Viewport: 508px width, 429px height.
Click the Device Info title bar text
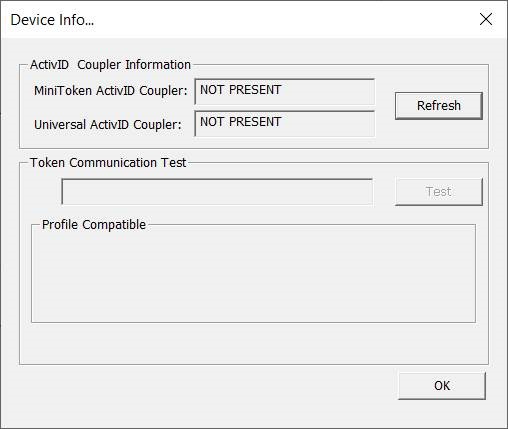click(x=52, y=20)
